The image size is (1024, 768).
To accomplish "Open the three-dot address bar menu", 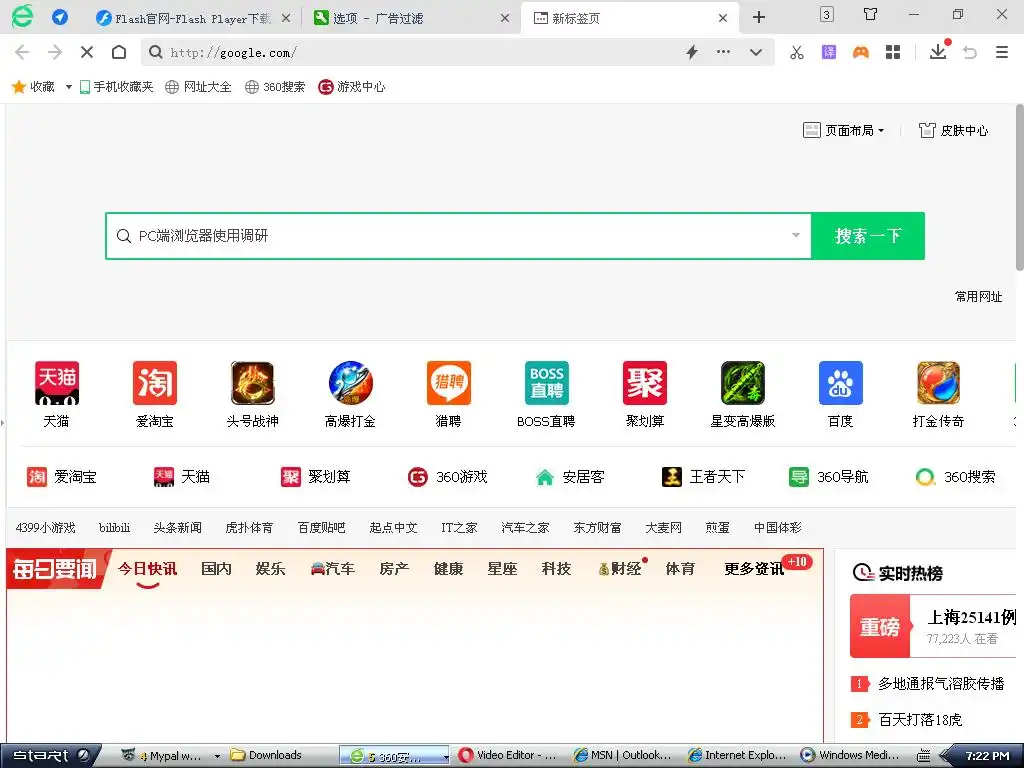I will click(x=724, y=52).
